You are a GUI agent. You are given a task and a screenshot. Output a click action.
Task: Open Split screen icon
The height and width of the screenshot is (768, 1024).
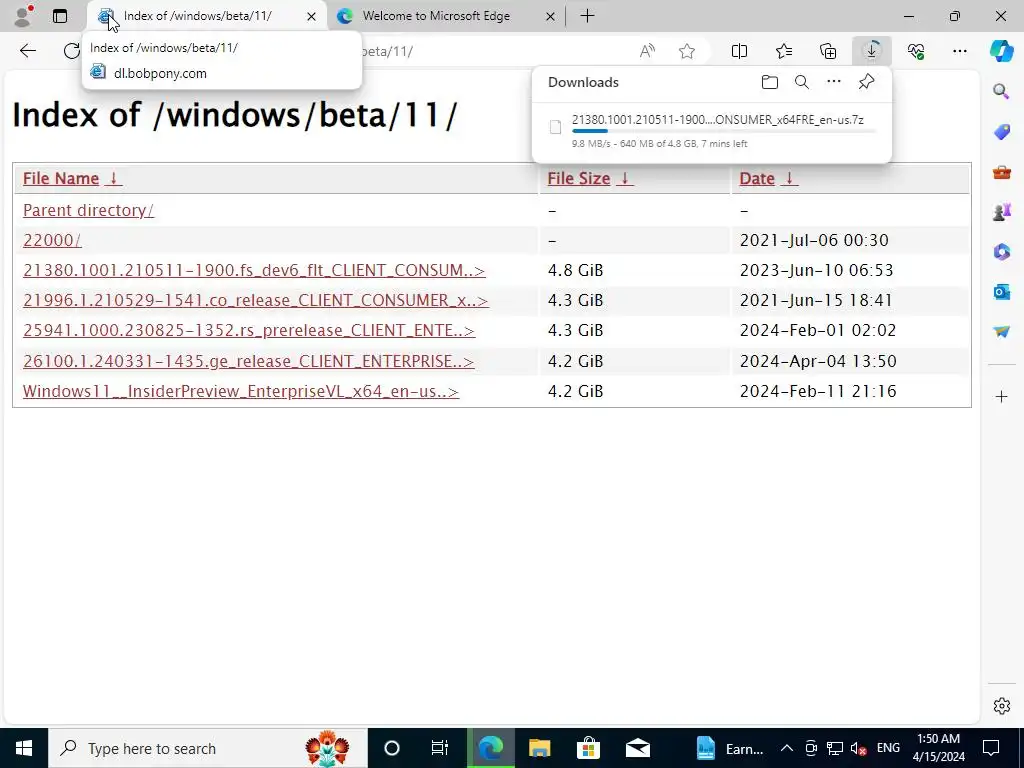pyautogui.click(x=739, y=51)
